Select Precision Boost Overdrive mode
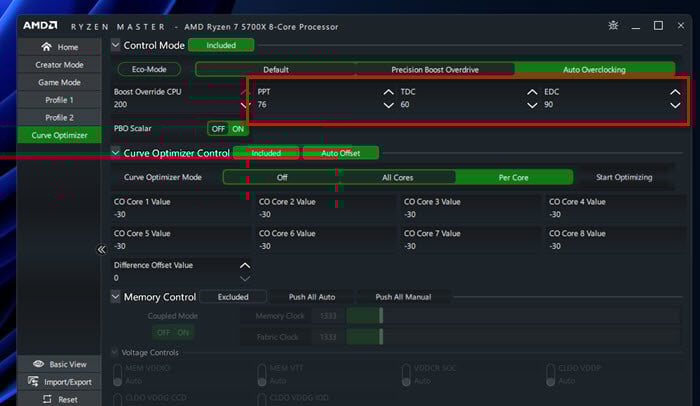Viewport: 700px width, 406px height. pos(435,69)
